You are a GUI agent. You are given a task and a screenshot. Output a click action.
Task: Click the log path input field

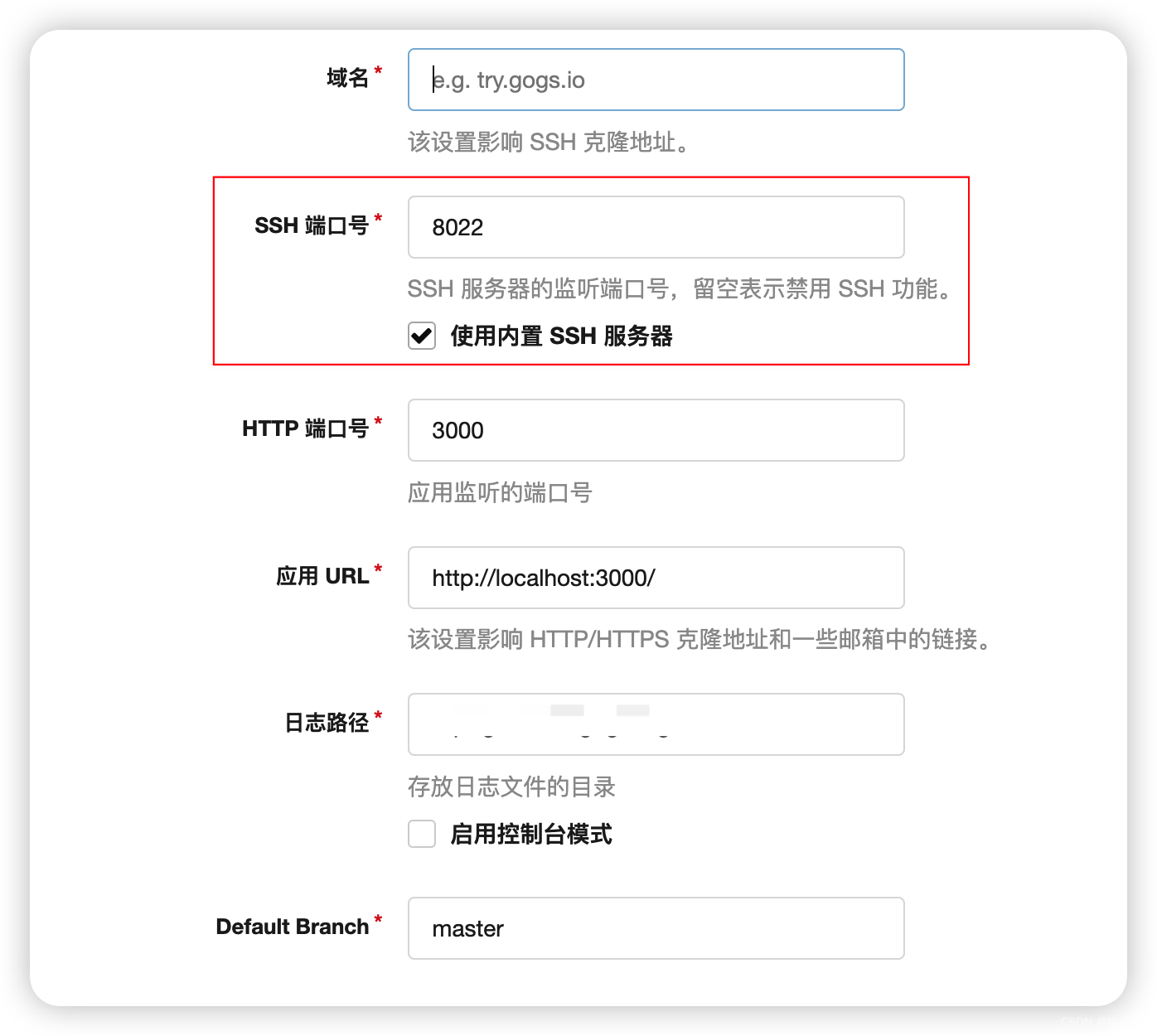click(656, 724)
